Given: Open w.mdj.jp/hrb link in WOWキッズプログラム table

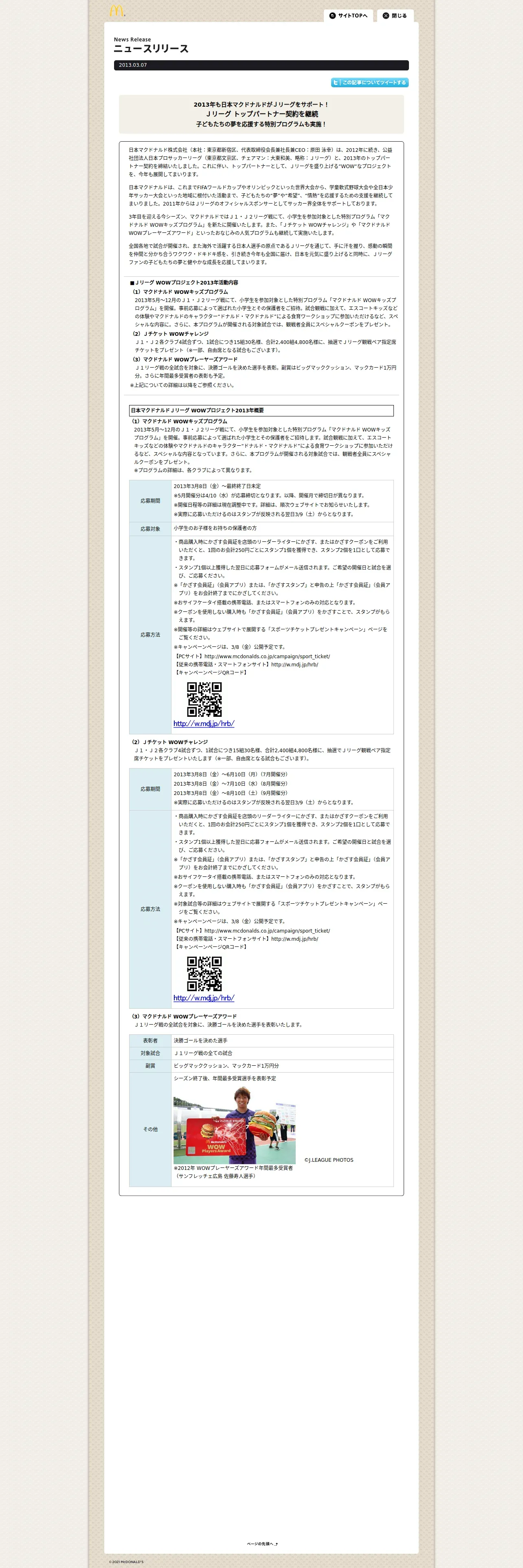Looking at the screenshot, I should click(203, 724).
